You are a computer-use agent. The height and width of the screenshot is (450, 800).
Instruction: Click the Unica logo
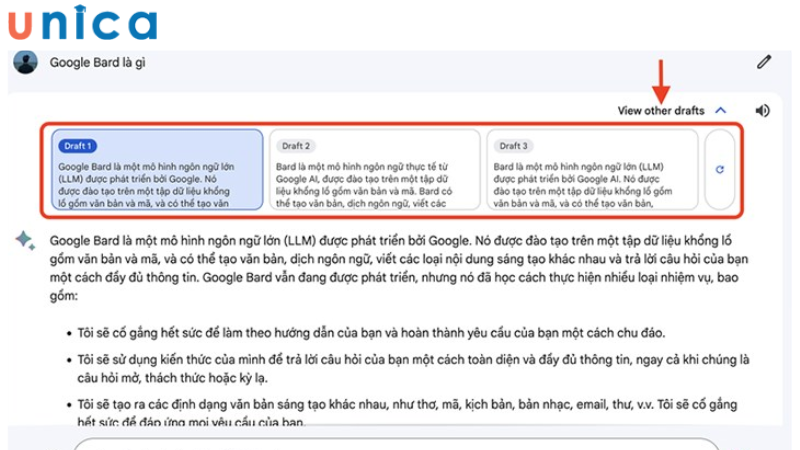pos(82,23)
